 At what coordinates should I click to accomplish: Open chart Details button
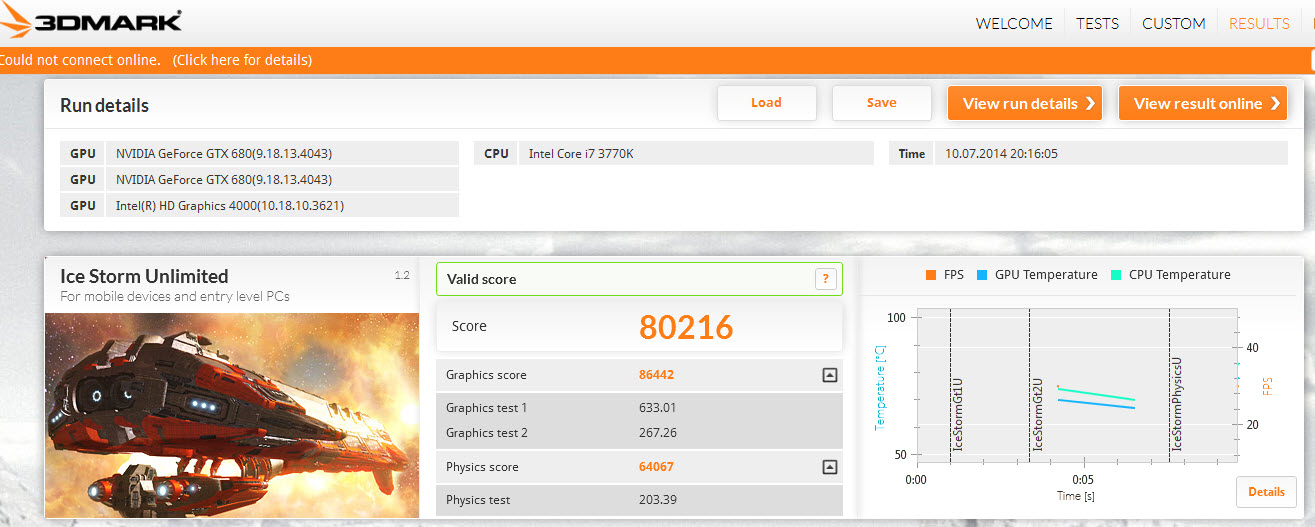[x=1266, y=492]
